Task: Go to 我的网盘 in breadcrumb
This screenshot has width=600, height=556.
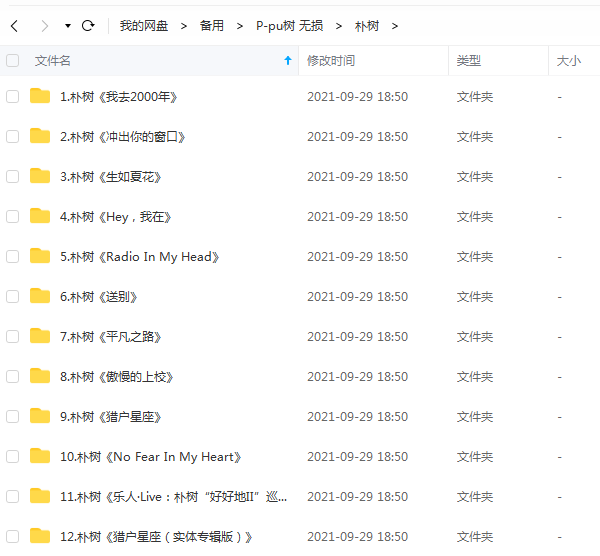Action: (143, 26)
